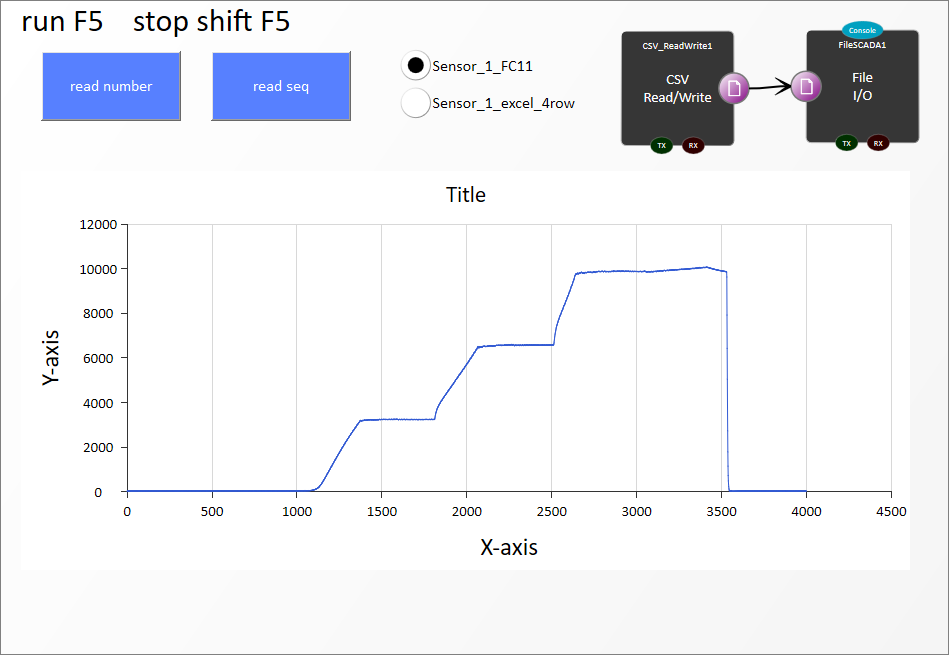This screenshot has height=655, width=949.
Task: Choose the Sensor_1_excel_4row radio option
Action: point(415,103)
